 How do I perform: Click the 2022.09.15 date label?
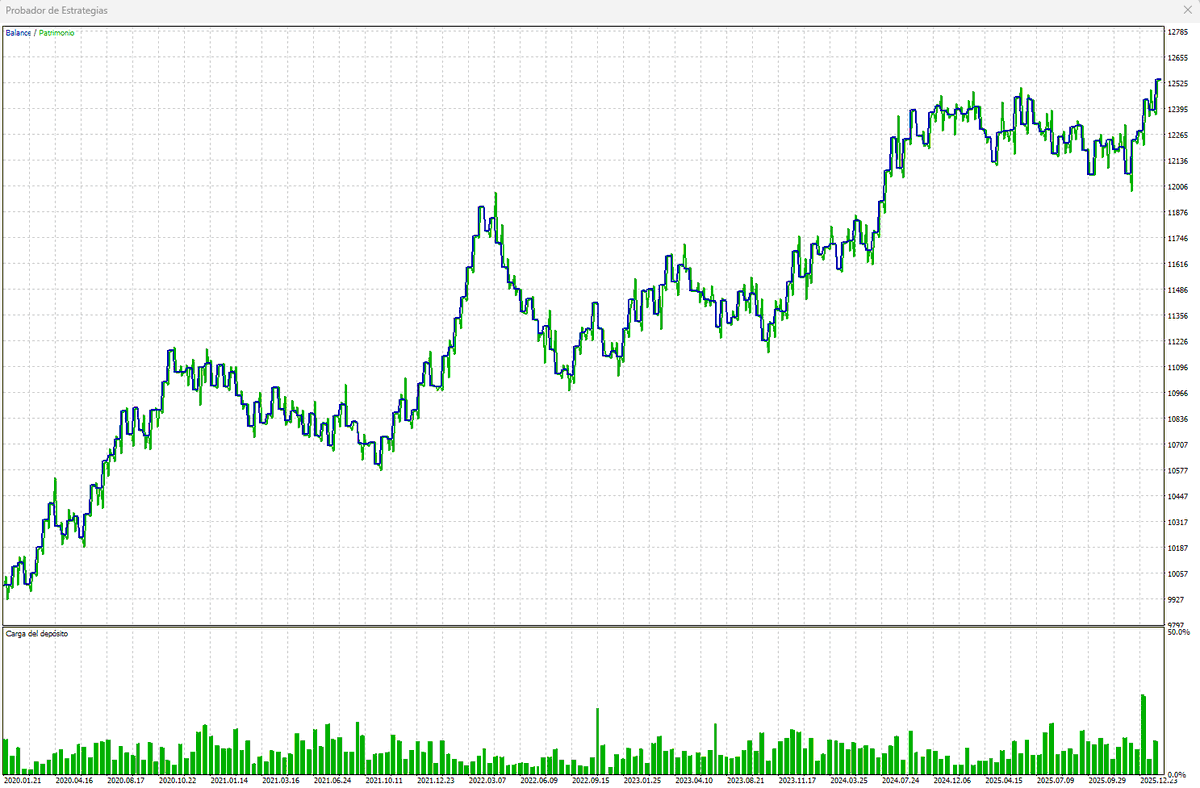pyautogui.click(x=591, y=780)
